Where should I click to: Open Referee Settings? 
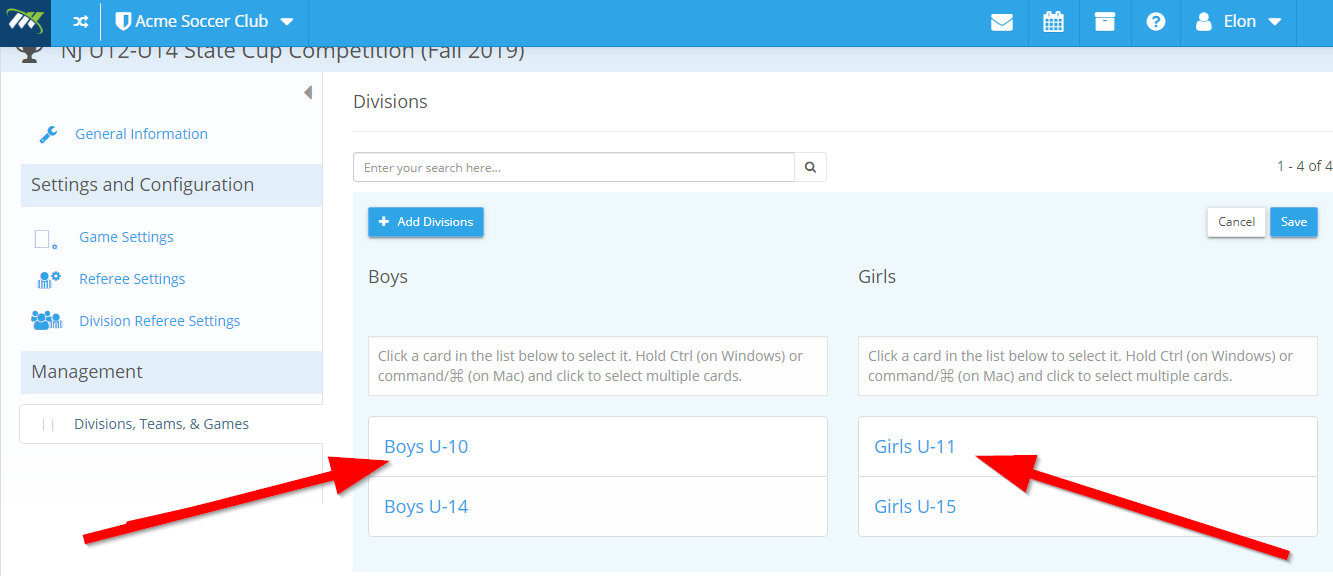click(132, 279)
